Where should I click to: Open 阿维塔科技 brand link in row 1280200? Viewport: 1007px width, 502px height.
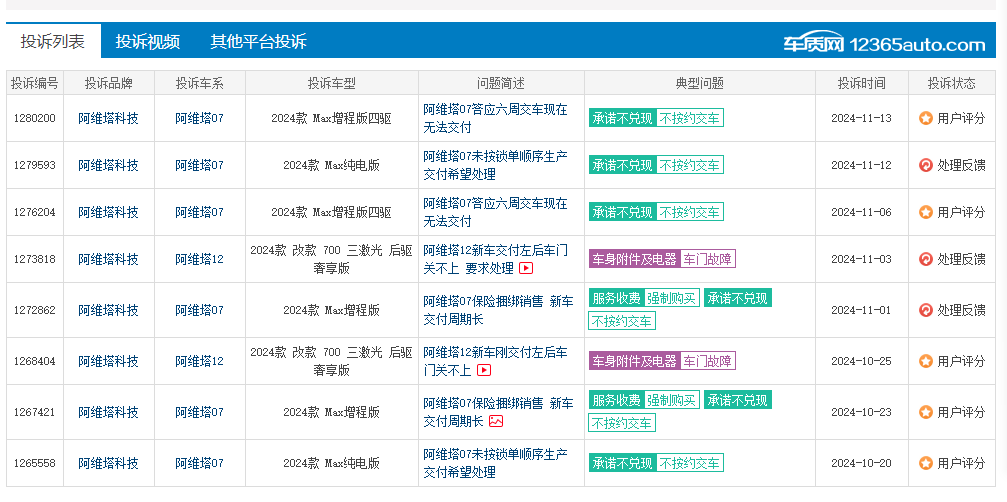pyautogui.click(x=109, y=118)
